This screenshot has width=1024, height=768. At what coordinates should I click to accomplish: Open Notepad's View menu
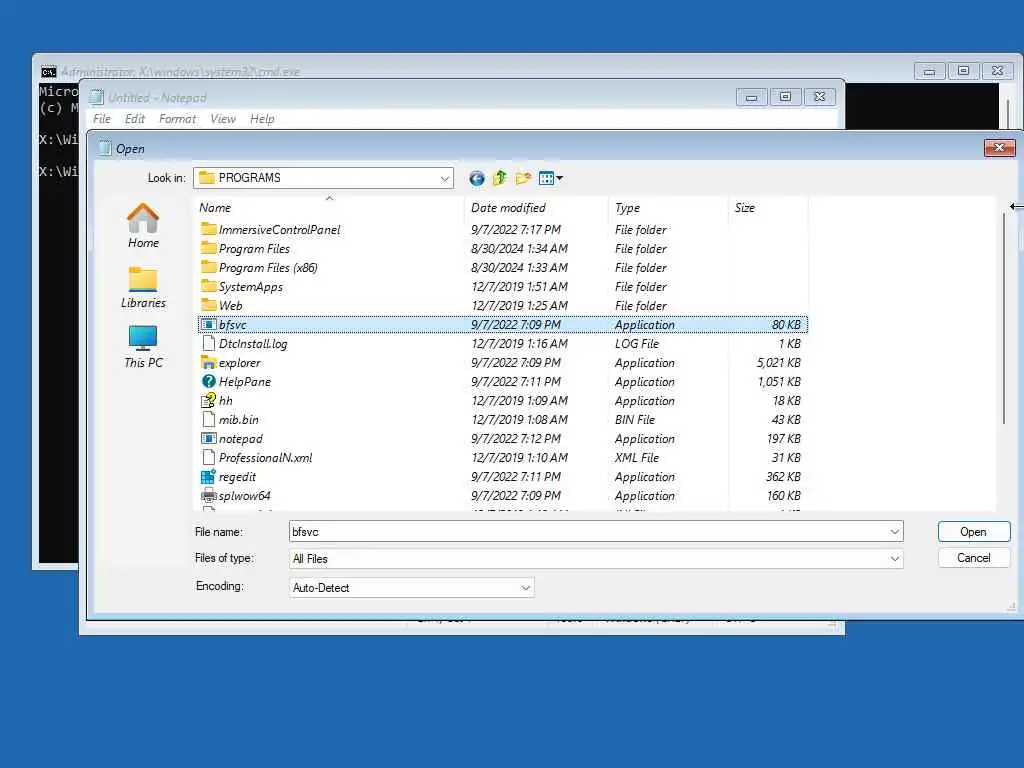(x=223, y=119)
